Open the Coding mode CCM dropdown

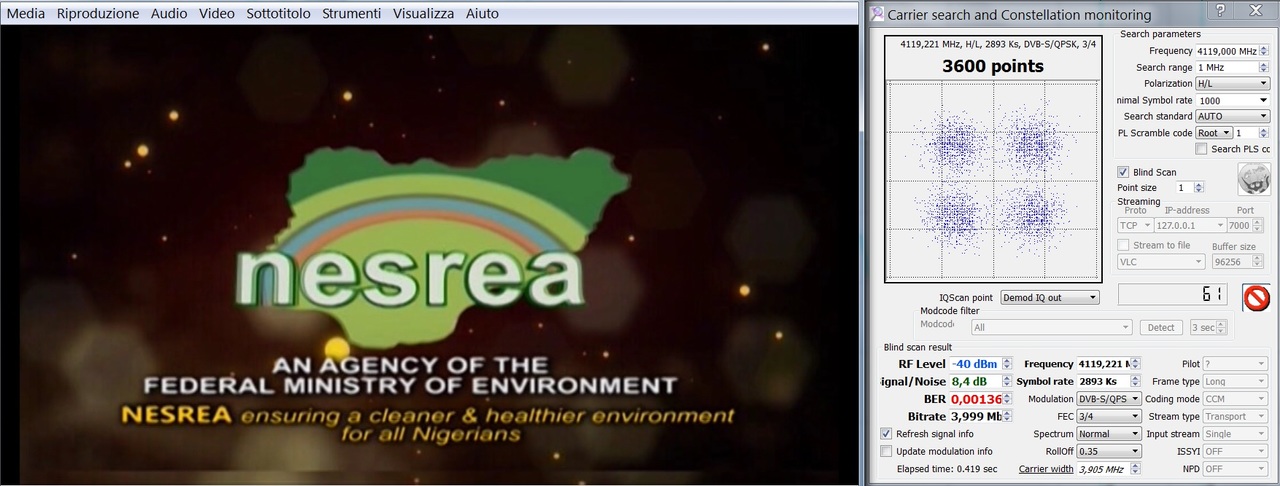coord(1235,398)
